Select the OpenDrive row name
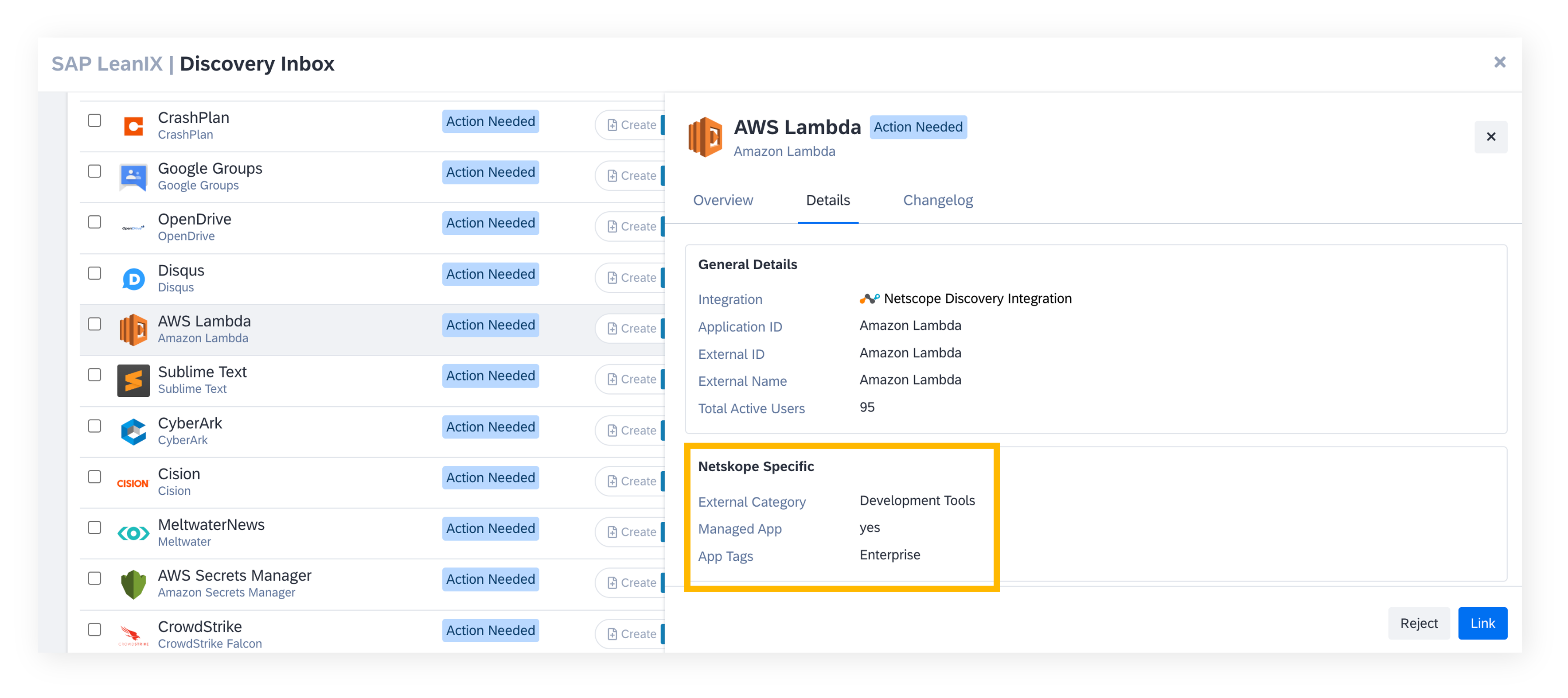1568x698 pixels. pos(195,220)
